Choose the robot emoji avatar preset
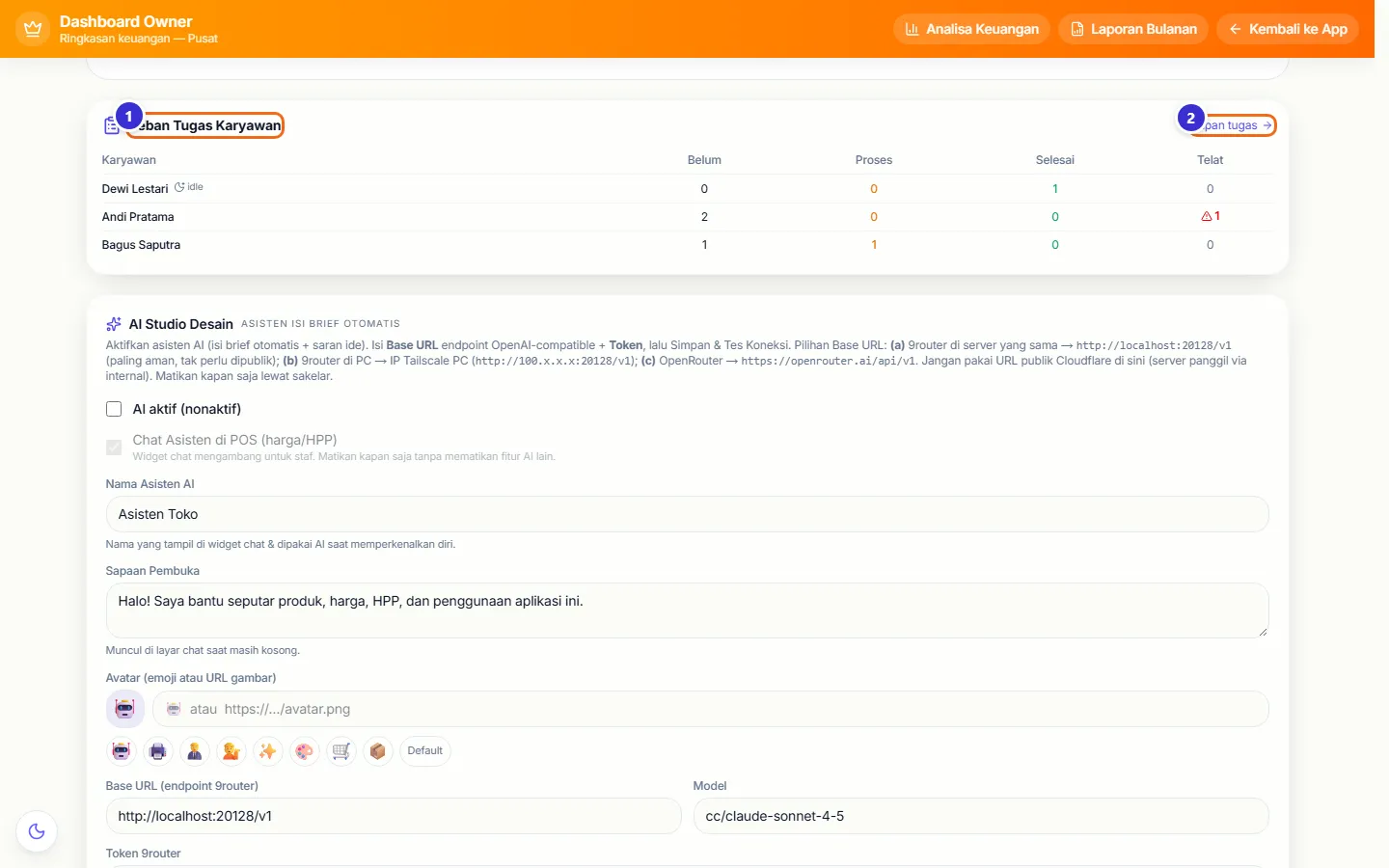Image resolution: width=1389 pixels, height=868 pixels. click(x=122, y=751)
